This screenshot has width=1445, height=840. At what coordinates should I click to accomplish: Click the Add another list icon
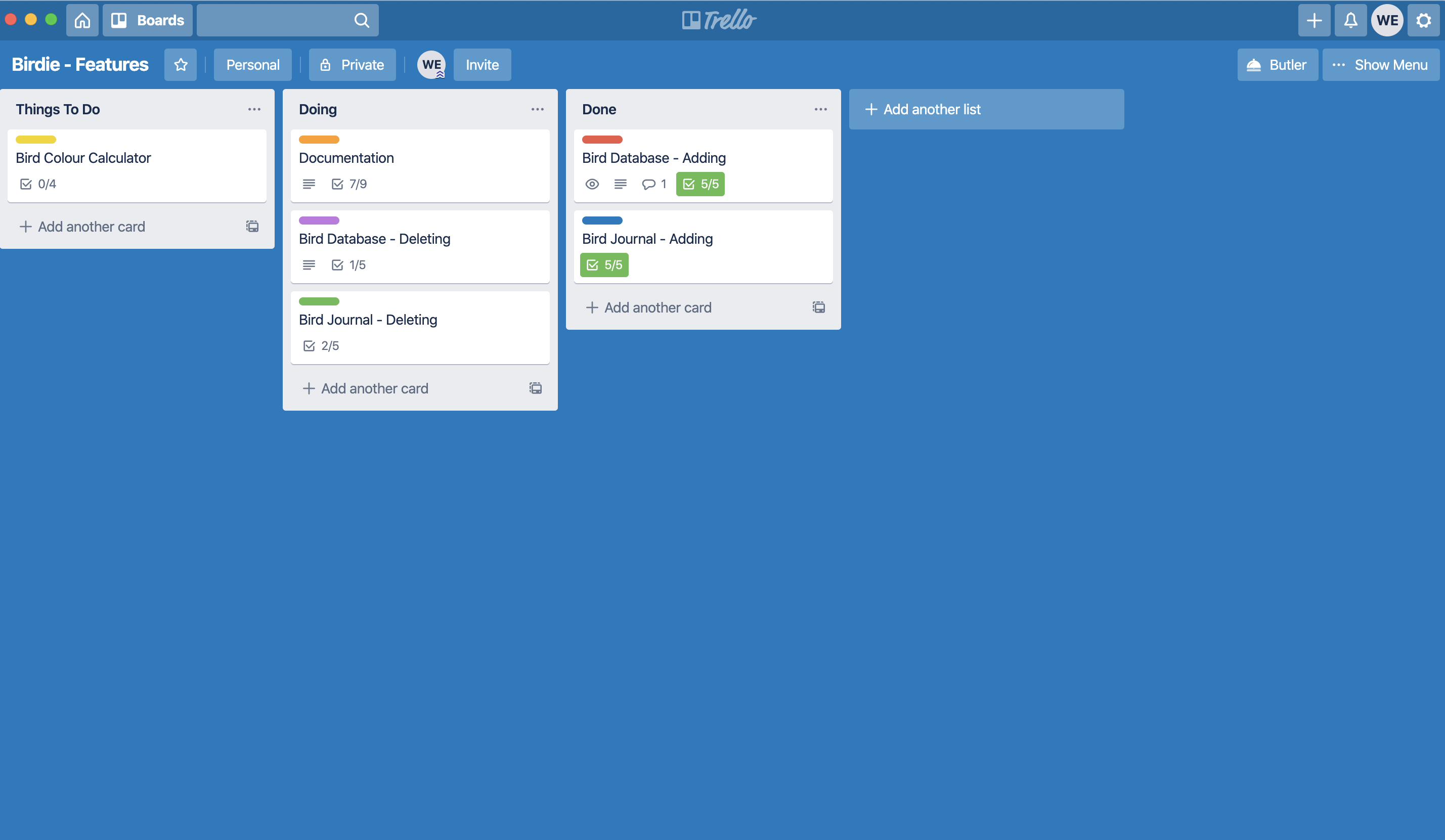click(869, 109)
